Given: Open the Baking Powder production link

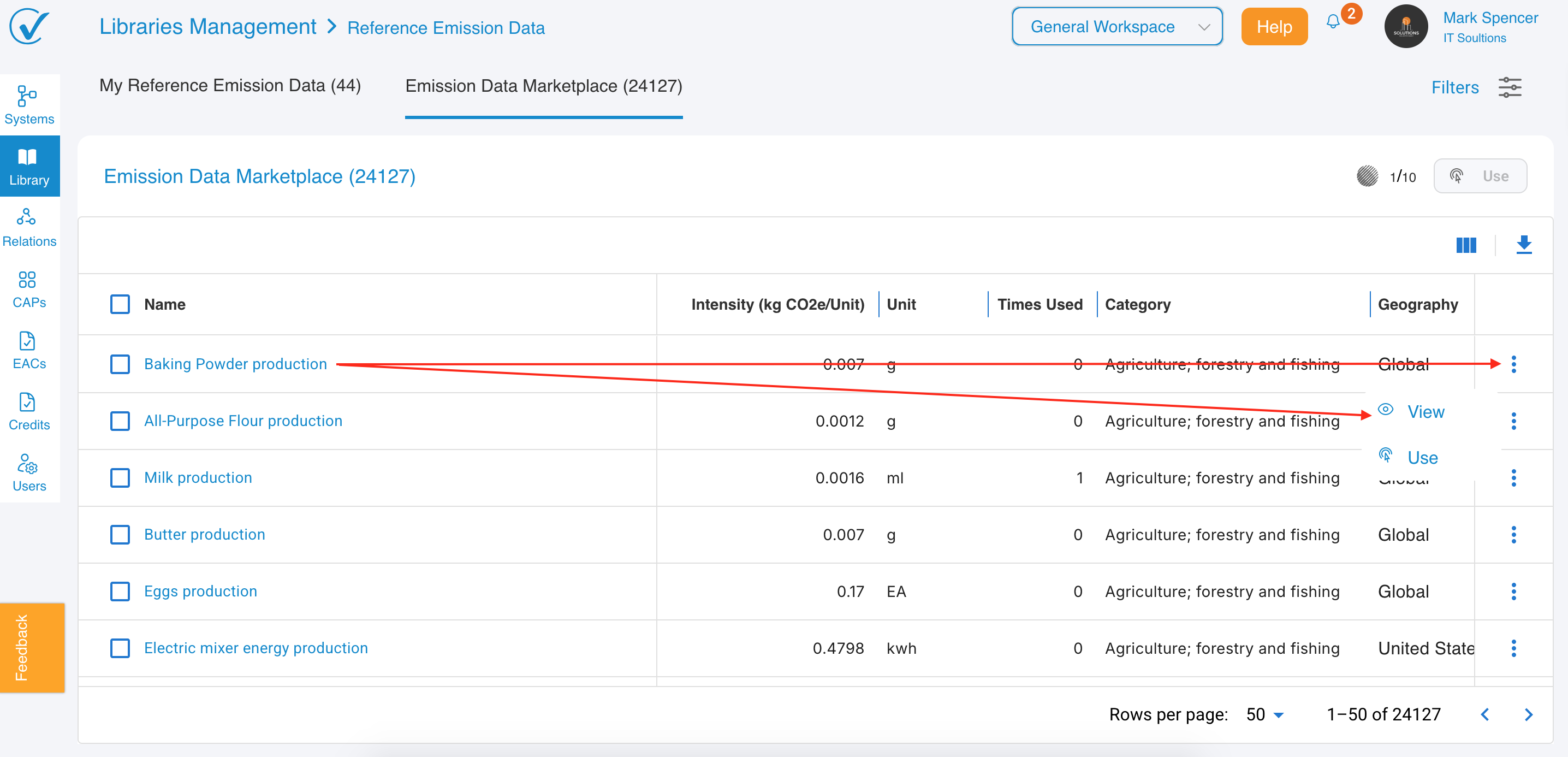Looking at the screenshot, I should pos(235,364).
